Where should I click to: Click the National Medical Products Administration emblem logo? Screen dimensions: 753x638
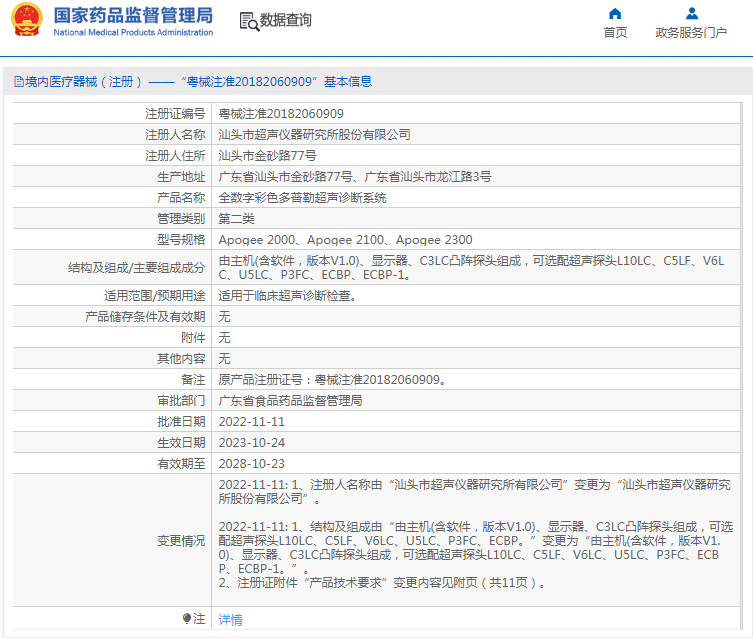(x=26, y=21)
